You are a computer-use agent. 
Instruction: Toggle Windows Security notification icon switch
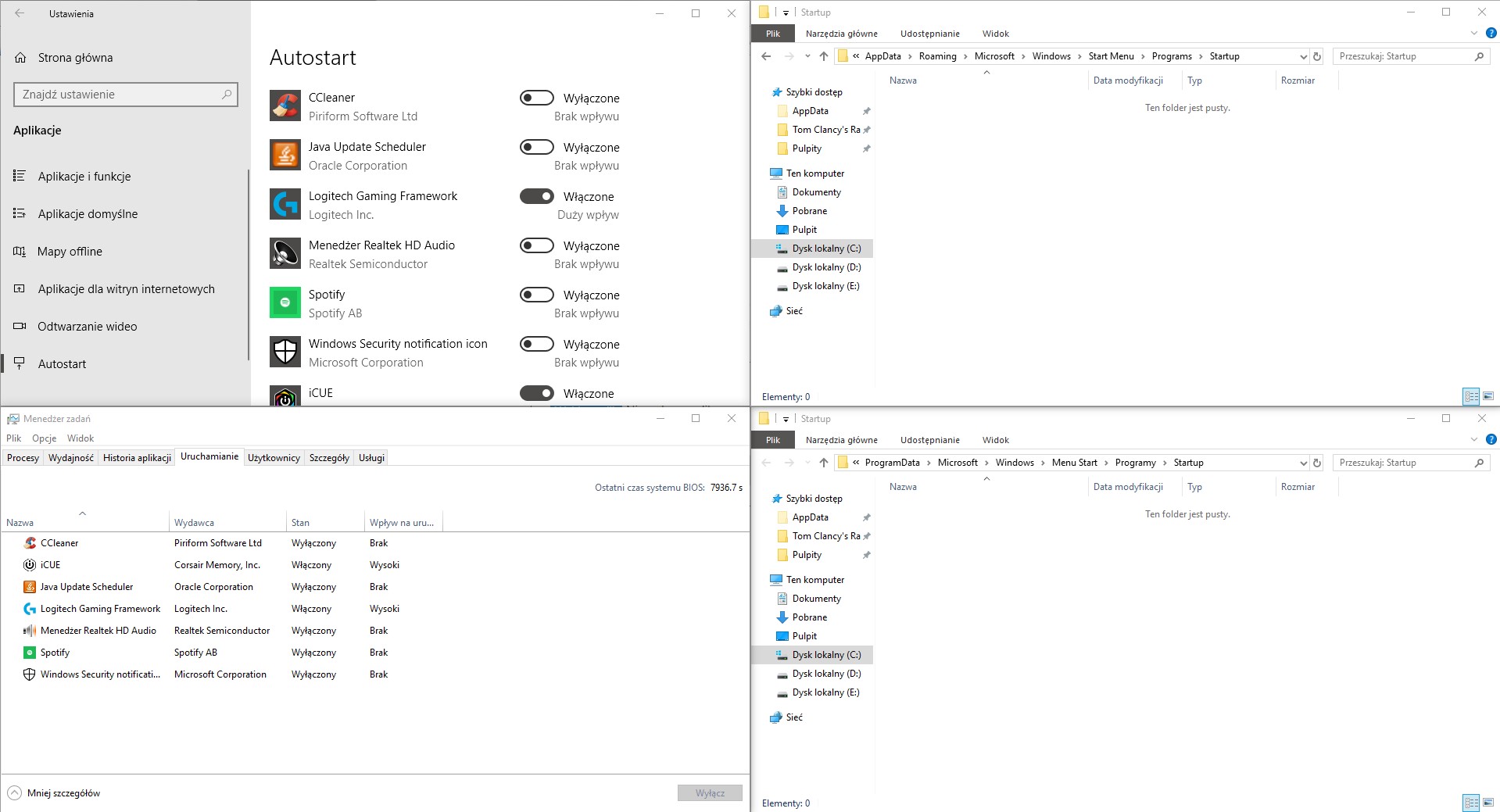click(x=537, y=344)
